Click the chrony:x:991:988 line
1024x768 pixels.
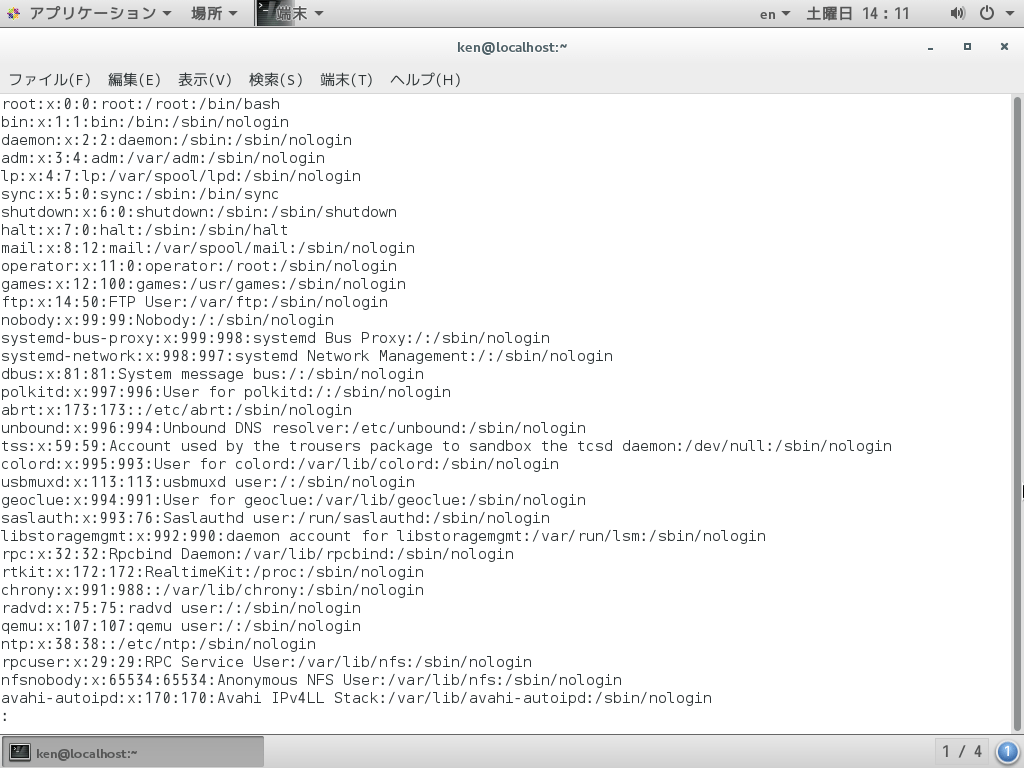213,590
